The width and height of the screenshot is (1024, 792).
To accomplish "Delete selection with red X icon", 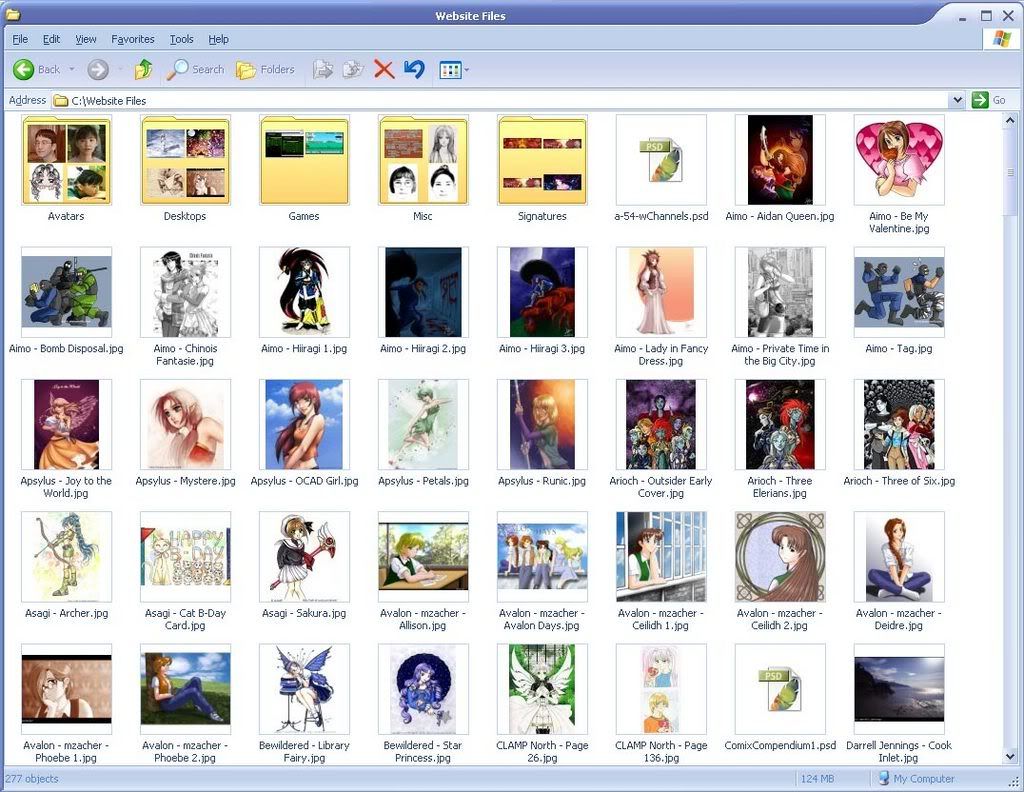I will click(x=384, y=69).
